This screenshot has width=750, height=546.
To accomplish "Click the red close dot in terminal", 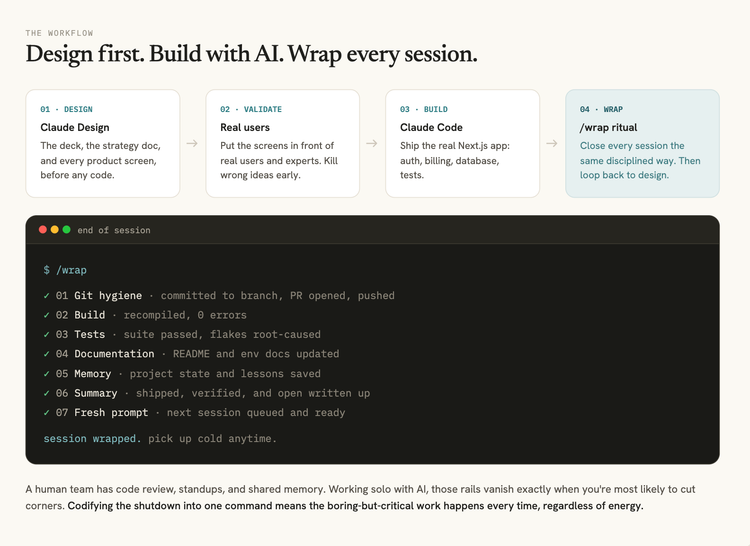I will click(43, 229).
